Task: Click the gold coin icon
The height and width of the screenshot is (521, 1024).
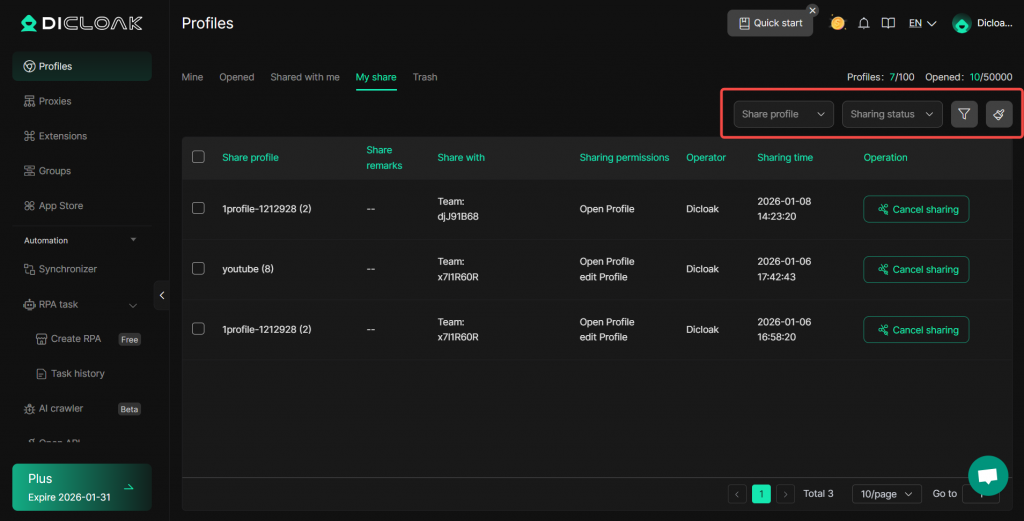Action: pyautogui.click(x=838, y=23)
